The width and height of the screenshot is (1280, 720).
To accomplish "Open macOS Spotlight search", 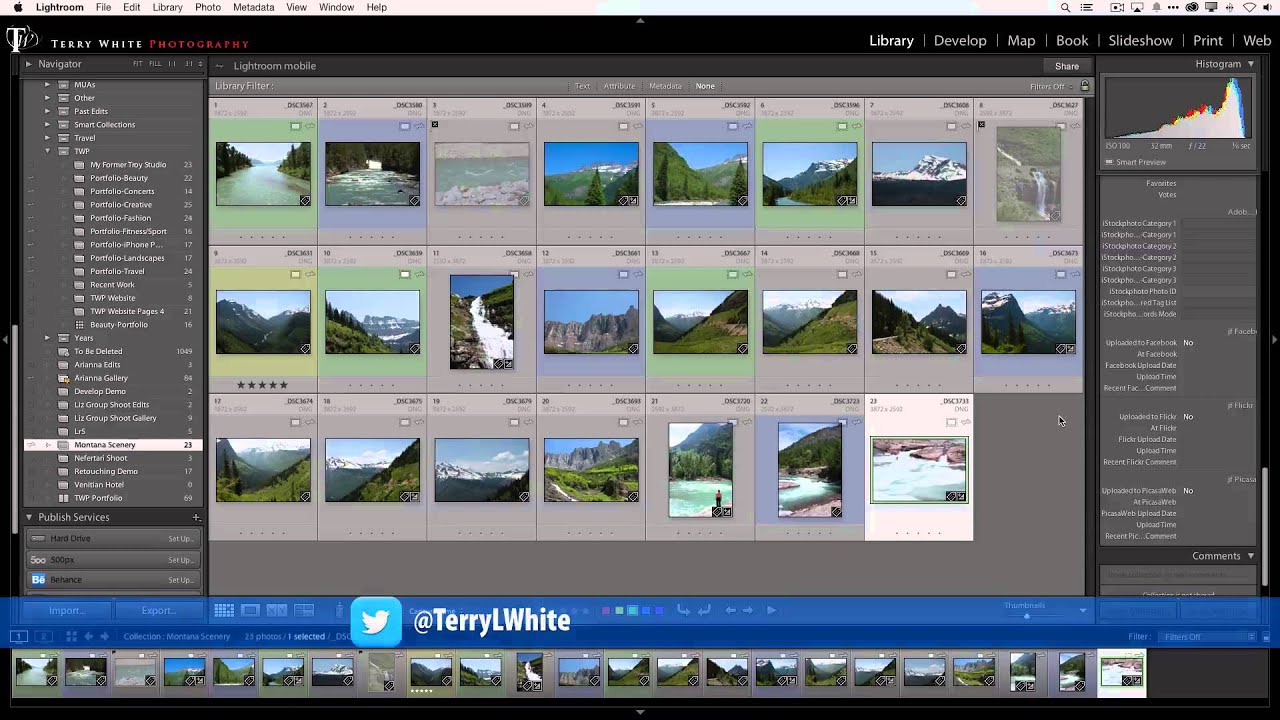I will click(x=1066, y=7).
